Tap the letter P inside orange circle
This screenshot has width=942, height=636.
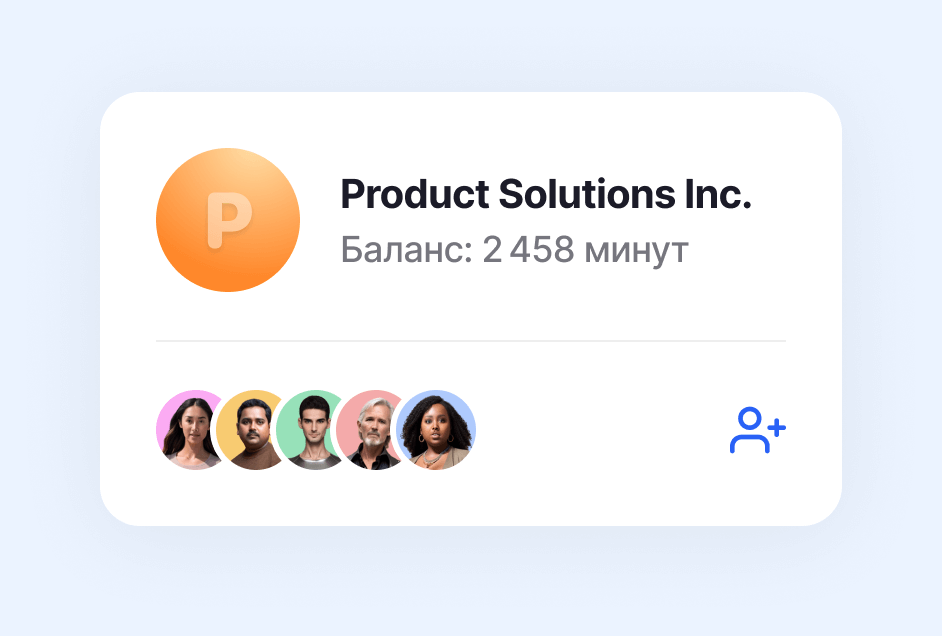pyautogui.click(x=229, y=220)
